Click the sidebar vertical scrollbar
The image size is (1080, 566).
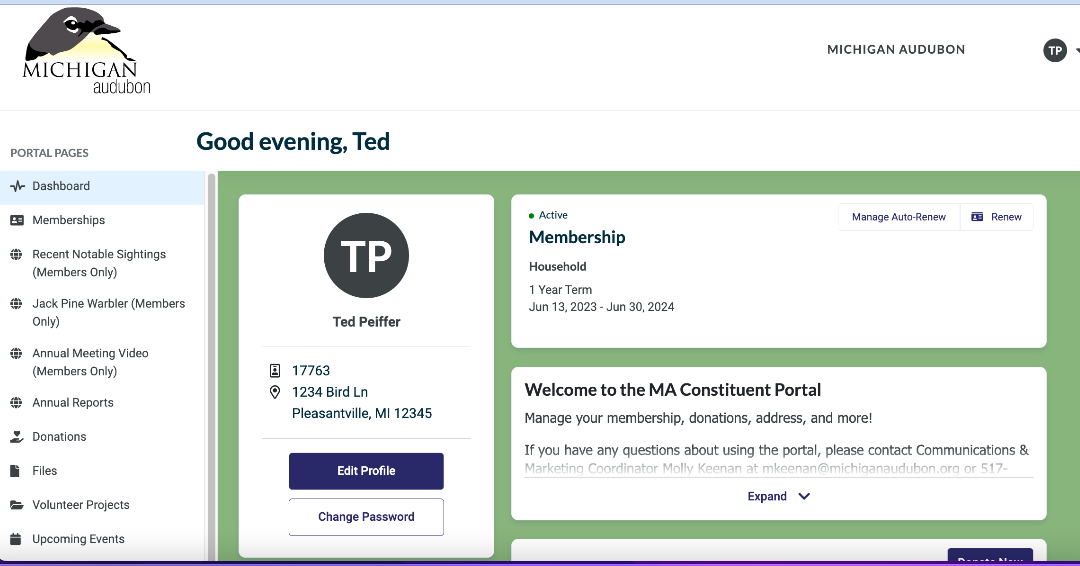(211, 365)
